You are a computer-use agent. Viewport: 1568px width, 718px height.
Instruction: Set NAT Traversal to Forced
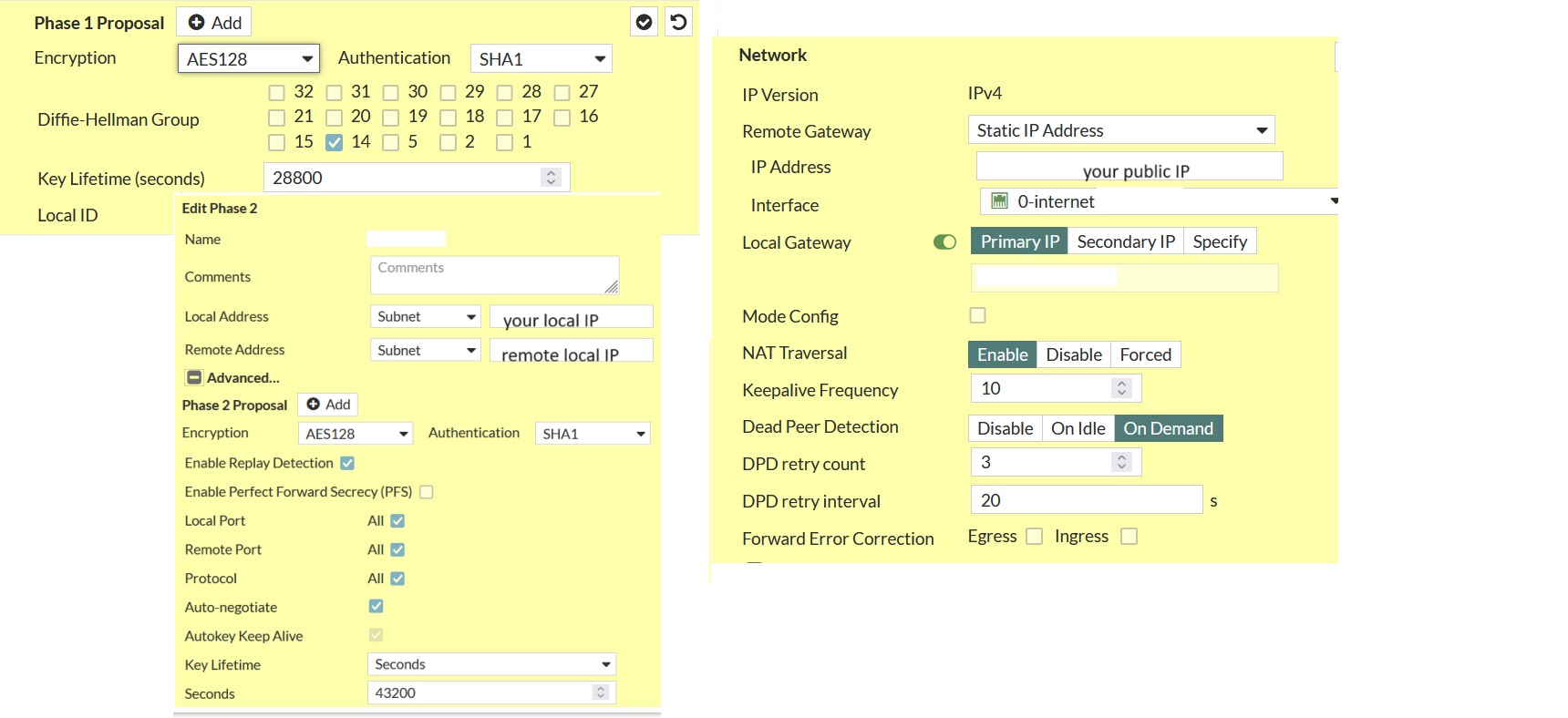[x=1146, y=354]
